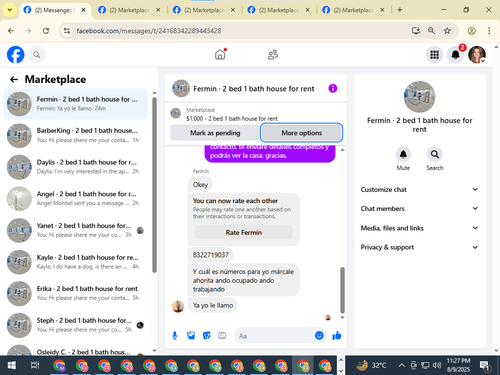Image resolution: width=500 pixels, height=375 pixels.
Task: Expand Chat members section
Action: pyautogui.click(x=419, y=208)
